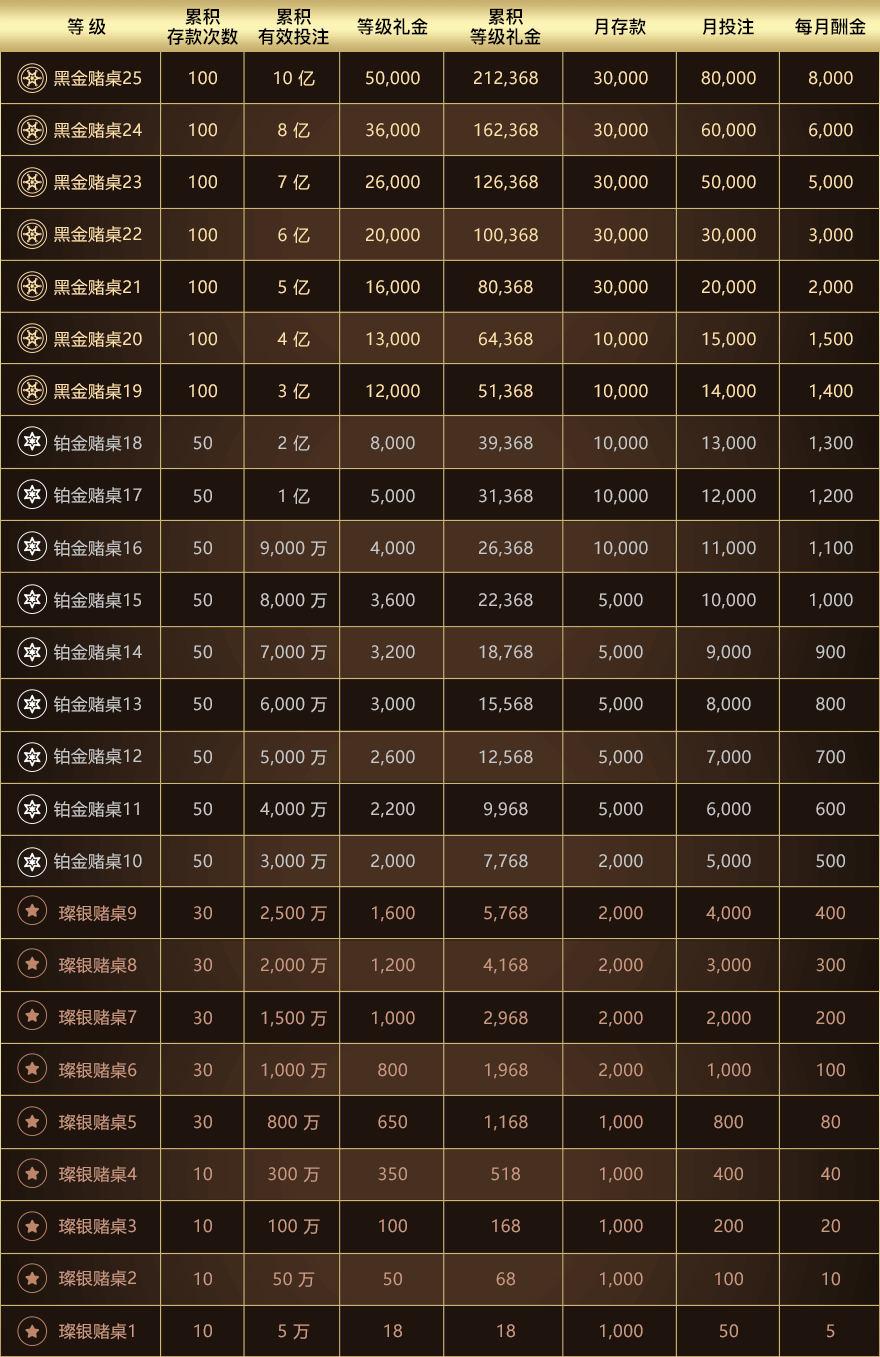Click the 10 亿 wagering cell
Image resolution: width=880 pixels, height=1357 pixels.
pos(293,78)
